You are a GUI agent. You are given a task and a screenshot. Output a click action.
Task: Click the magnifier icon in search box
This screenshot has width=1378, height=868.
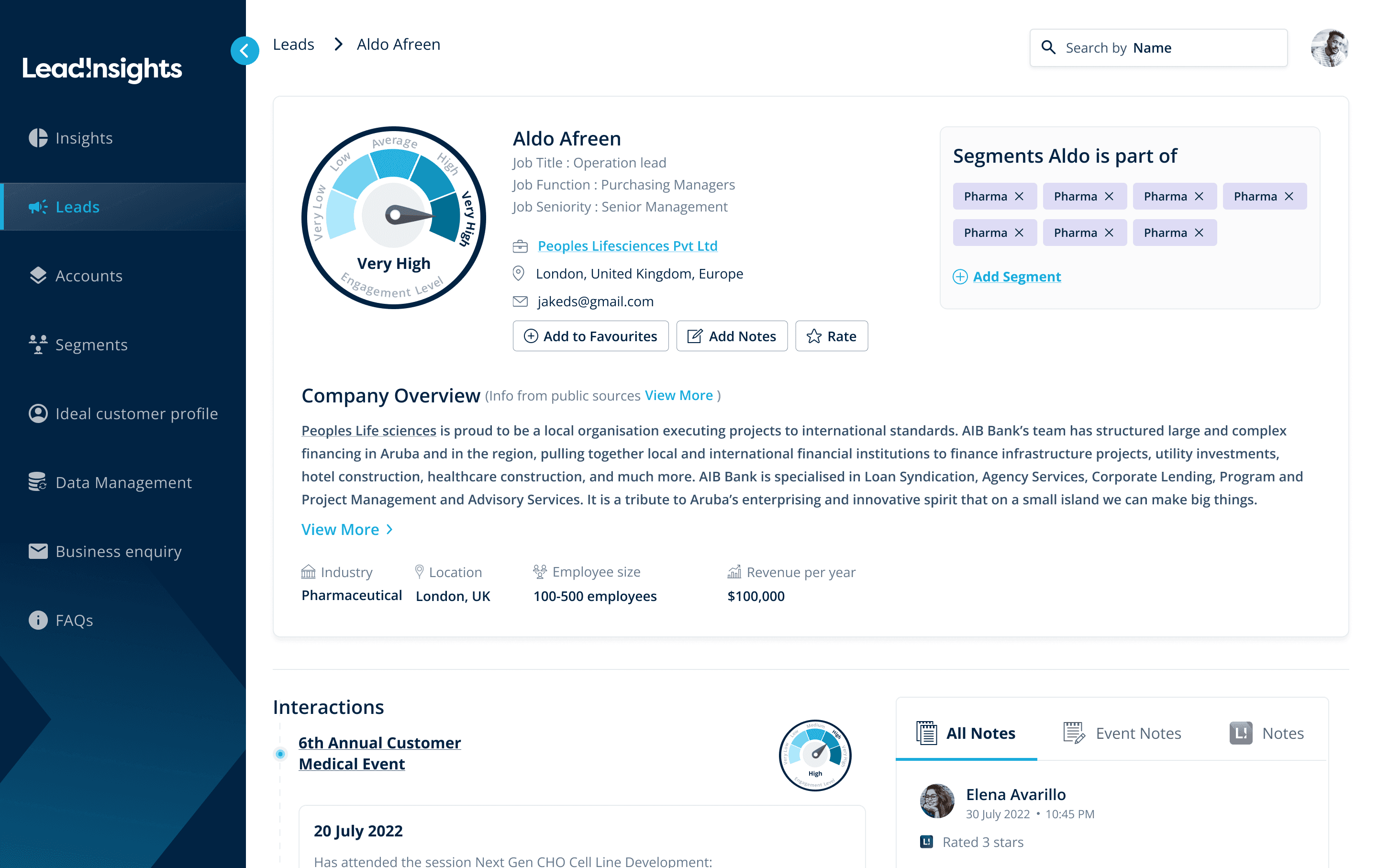pos(1048,47)
